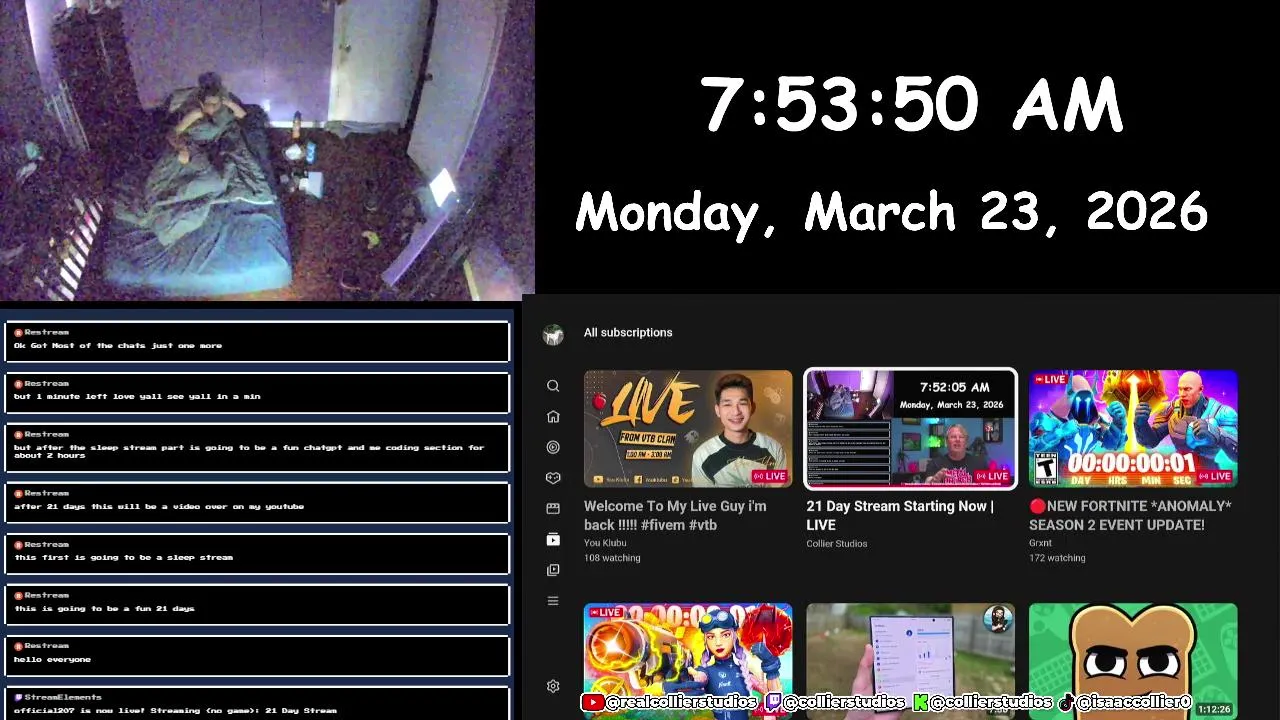Click the LIVE badge on the Collier Studios thumbnail
The width and height of the screenshot is (1280, 720).
pos(993,476)
